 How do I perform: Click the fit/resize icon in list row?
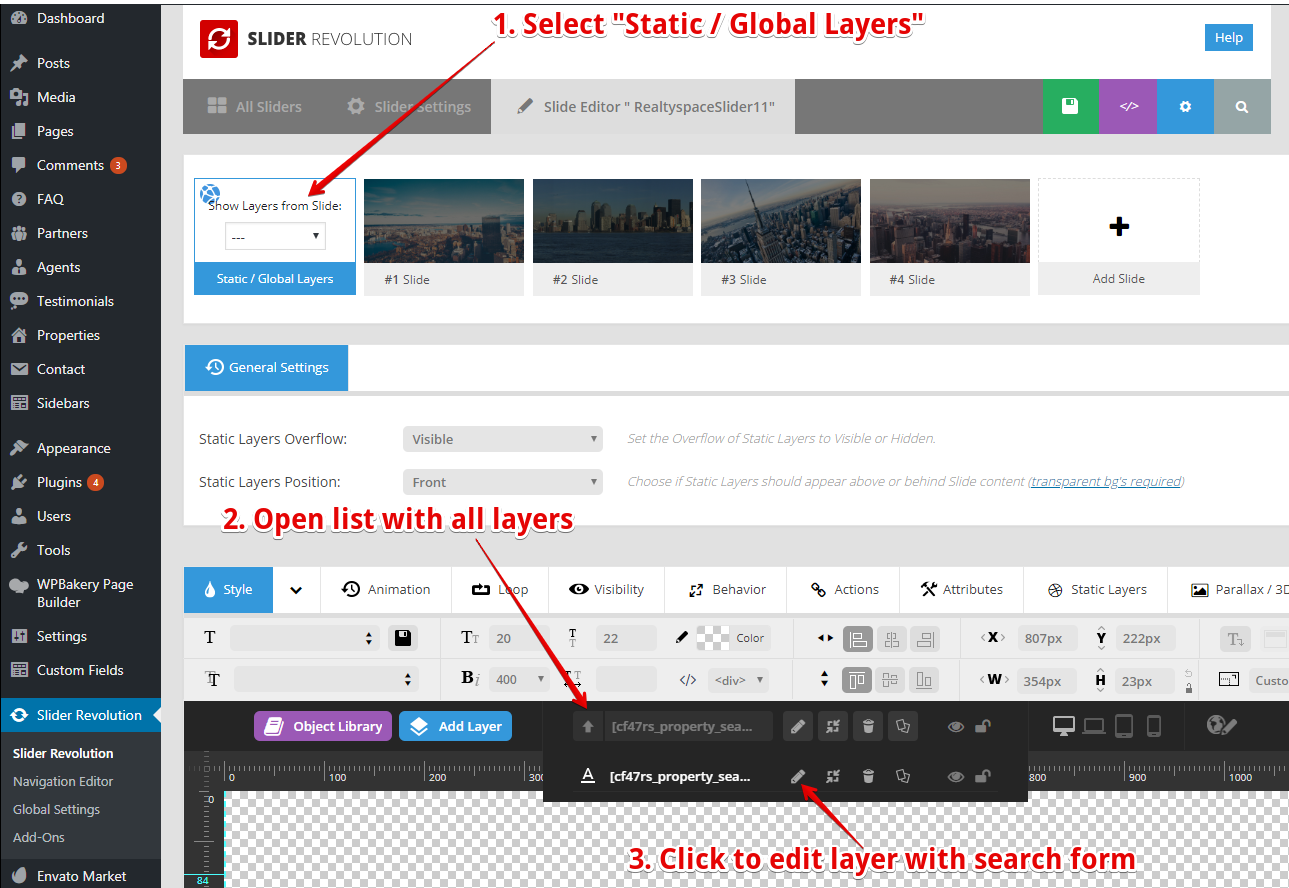tap(832, 776)
